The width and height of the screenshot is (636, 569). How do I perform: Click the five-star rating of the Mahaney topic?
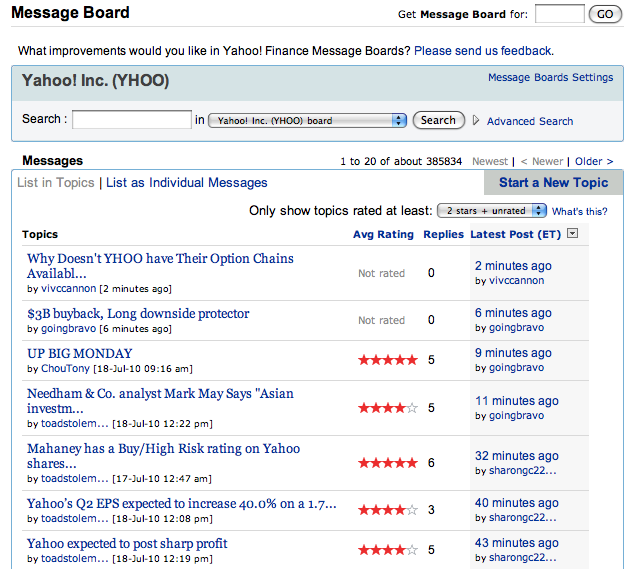point(388,463)
